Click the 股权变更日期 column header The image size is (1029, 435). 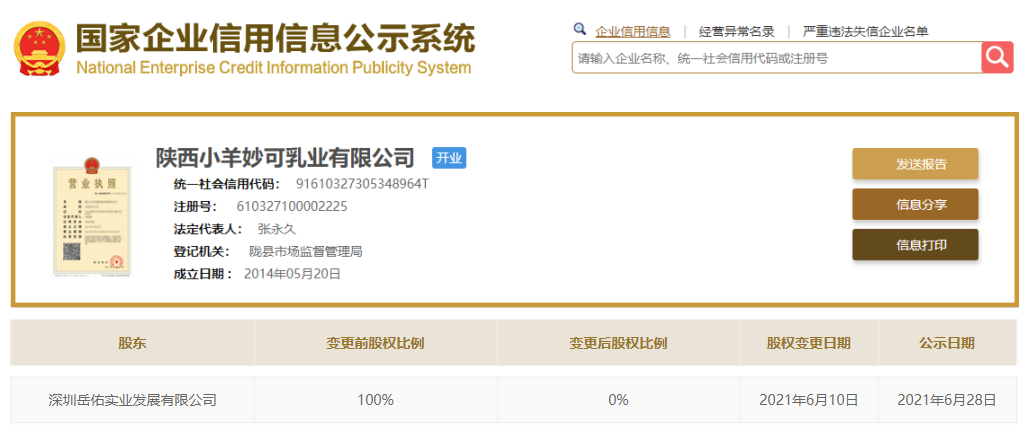[808, 342]
